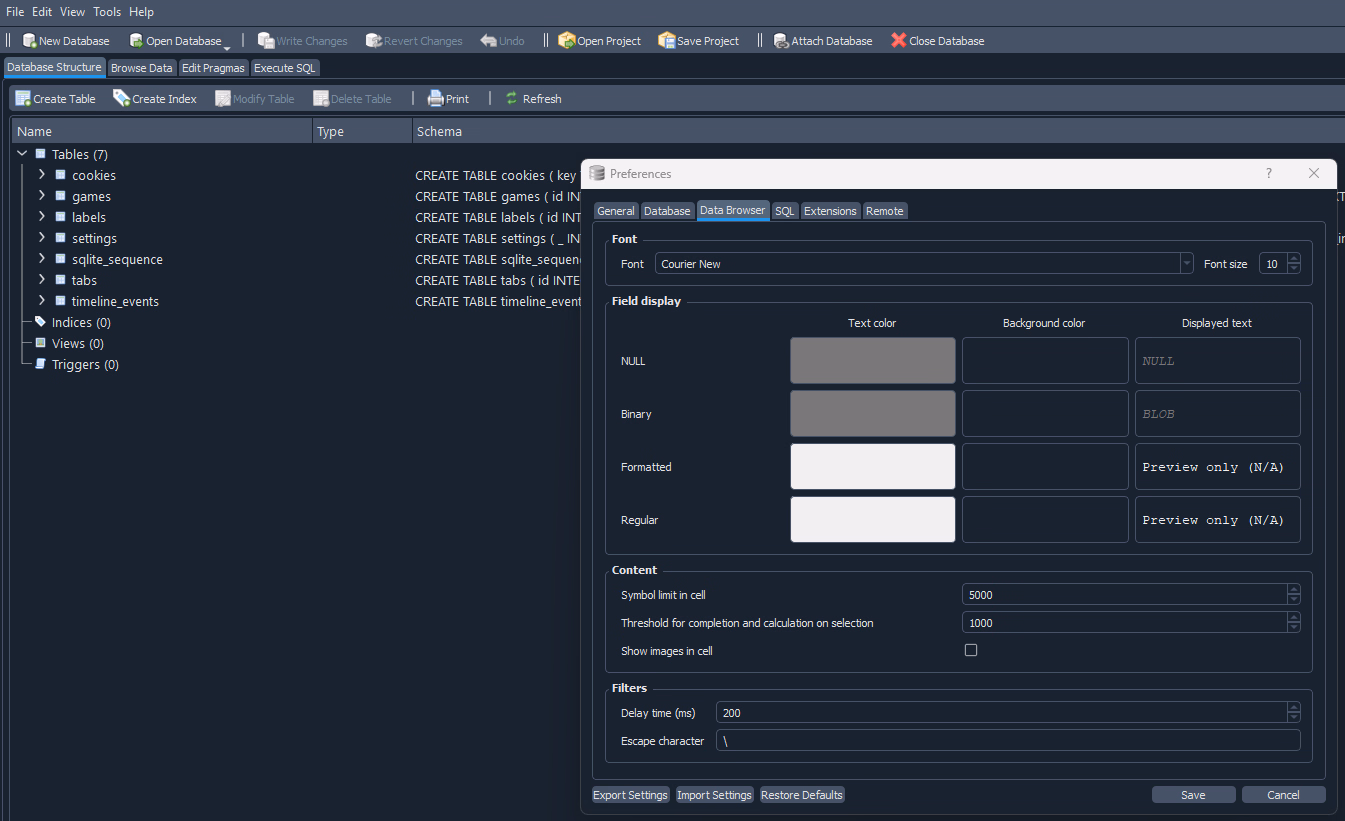Pick the Binary text color swatch
Screen dimensions: 1345x821
click(873, 414)
